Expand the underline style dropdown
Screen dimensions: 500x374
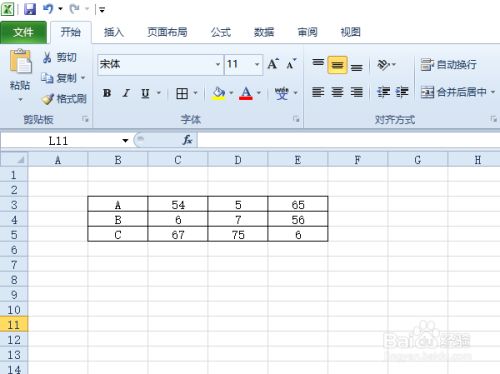click(159, 93)
